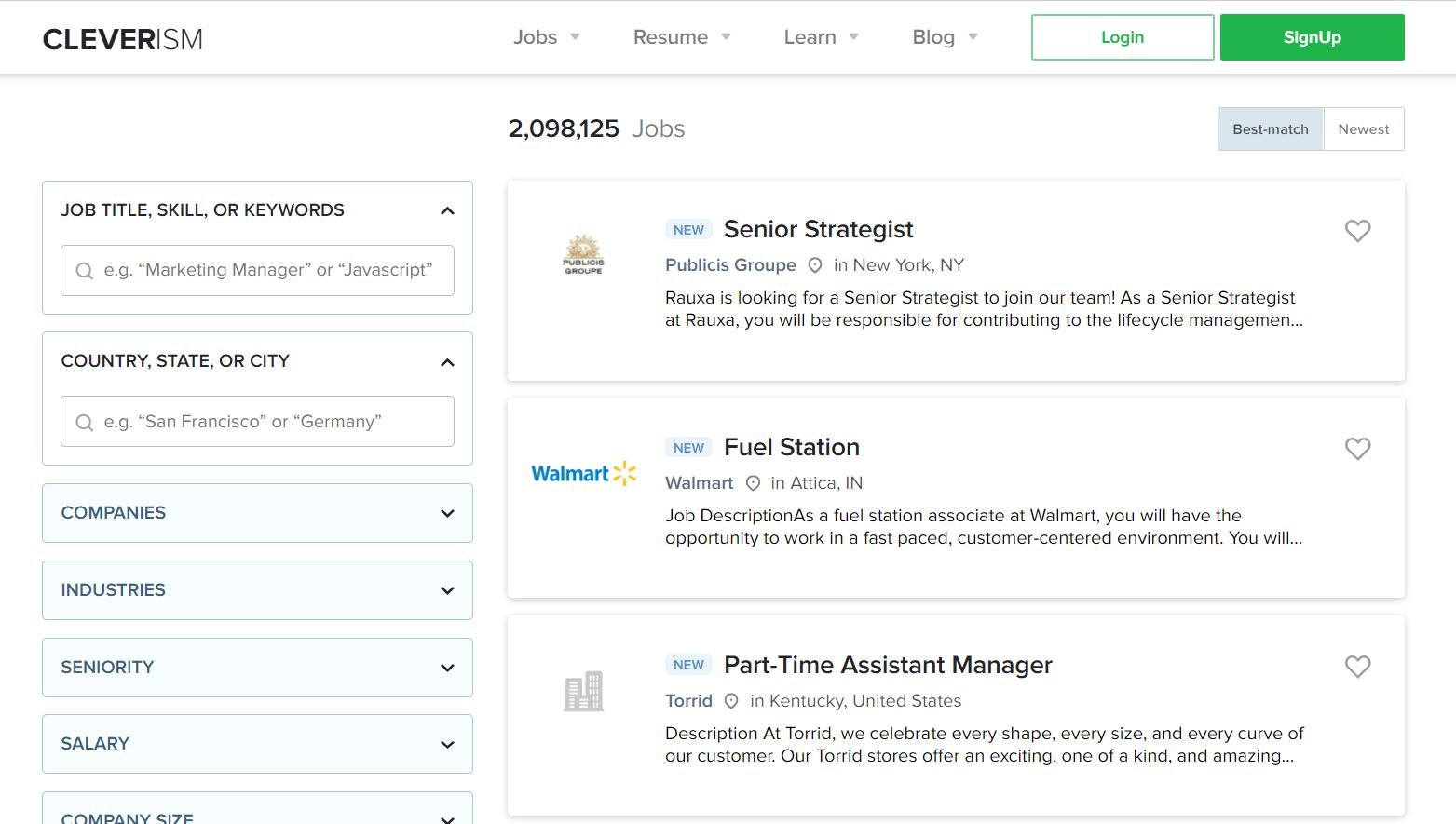Click 'in Kentucky, United States' location text
The width and height of the screenshot is (1456, 824).
coord(855,701)
